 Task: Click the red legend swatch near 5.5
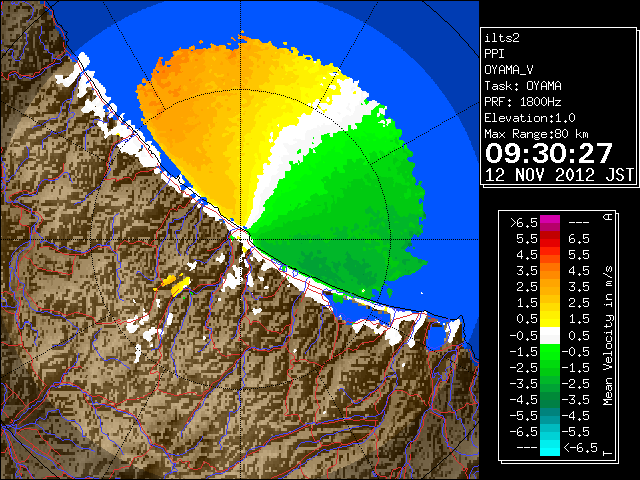click(550, 239)
